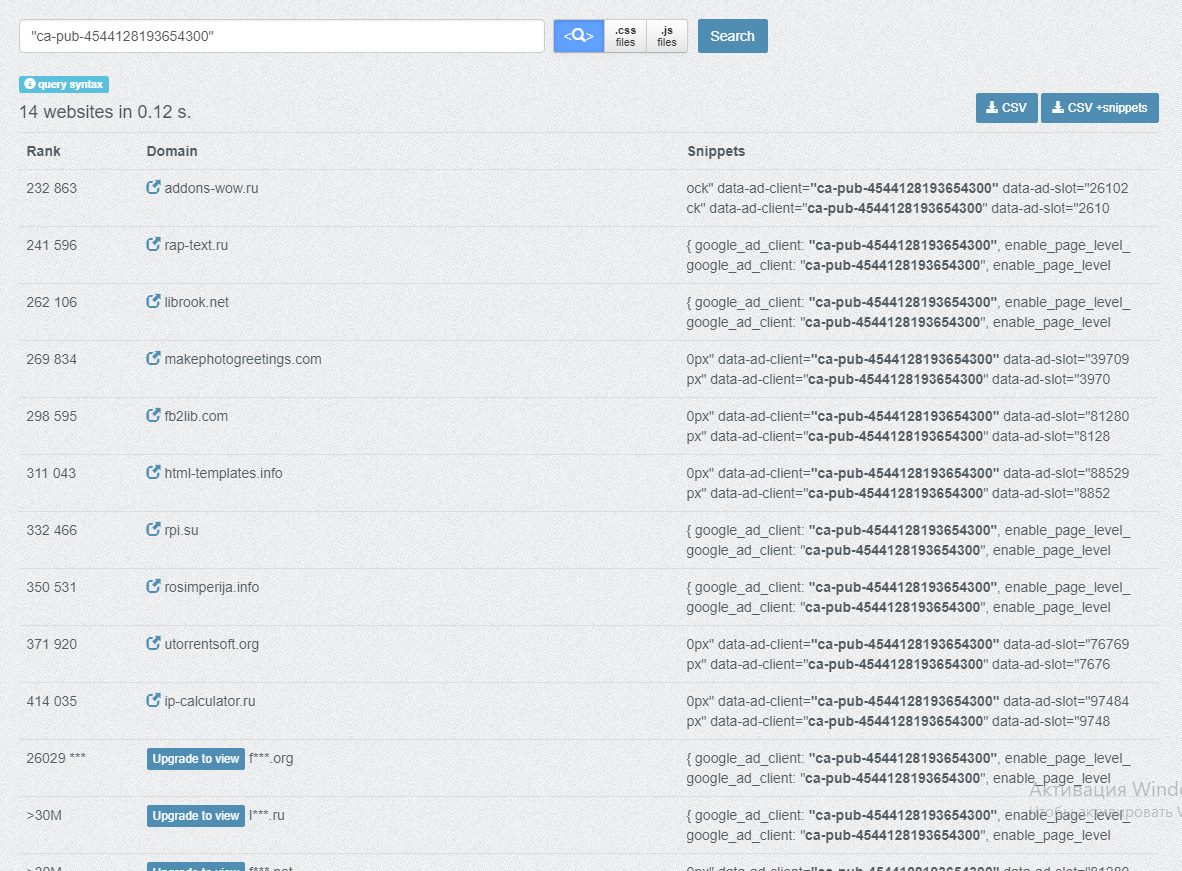This screenshot has height=871, width=1182.
Task: Click the code search mode magnifier icon
Action: 579,36
